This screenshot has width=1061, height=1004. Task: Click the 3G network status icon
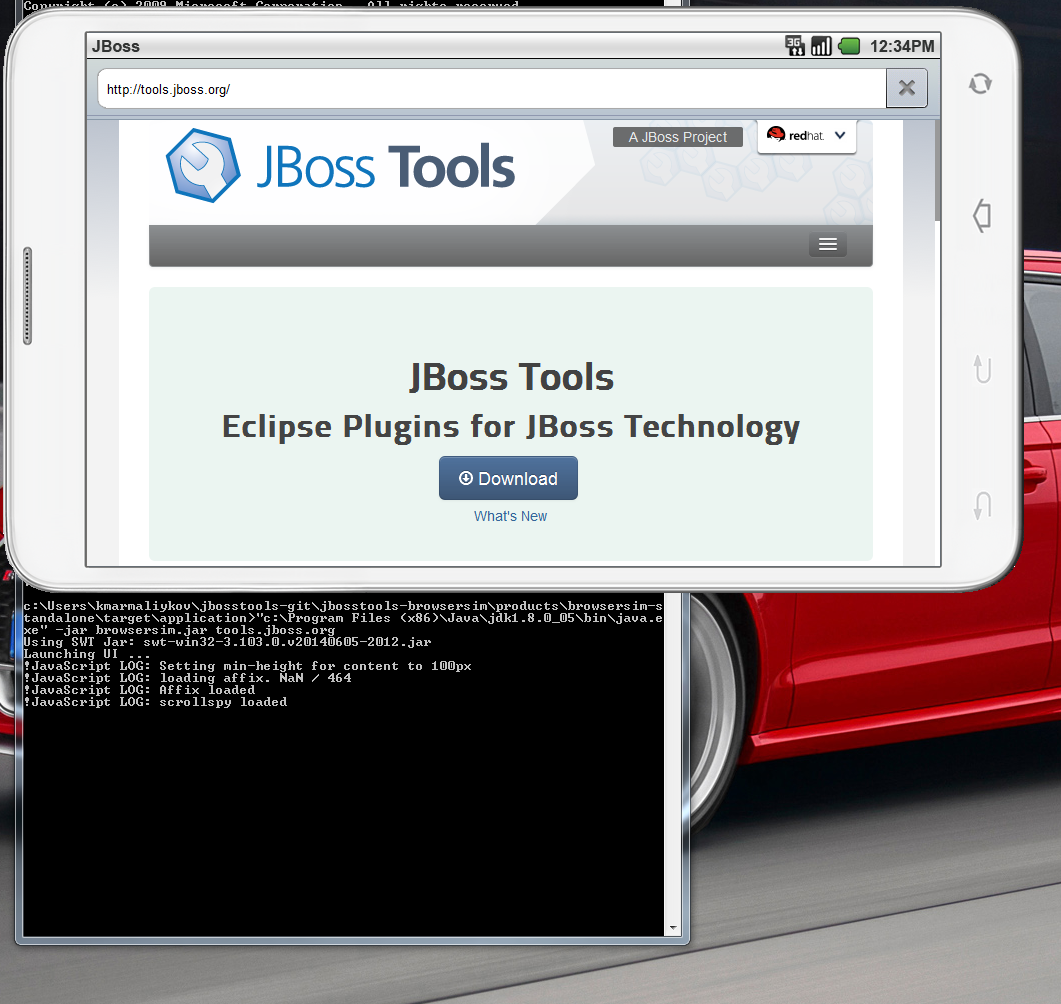point(795,46)
